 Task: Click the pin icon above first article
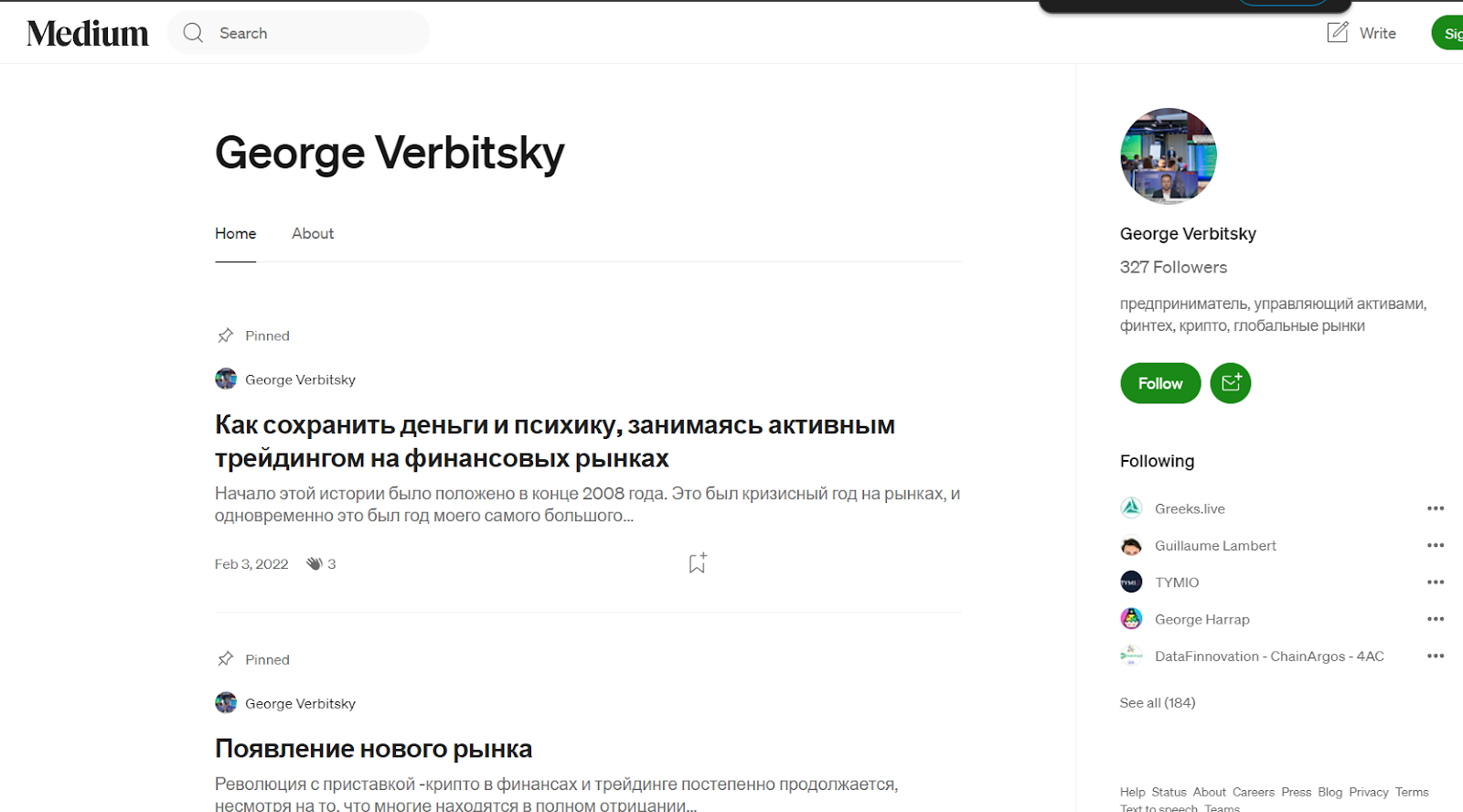tap(225, 336)
